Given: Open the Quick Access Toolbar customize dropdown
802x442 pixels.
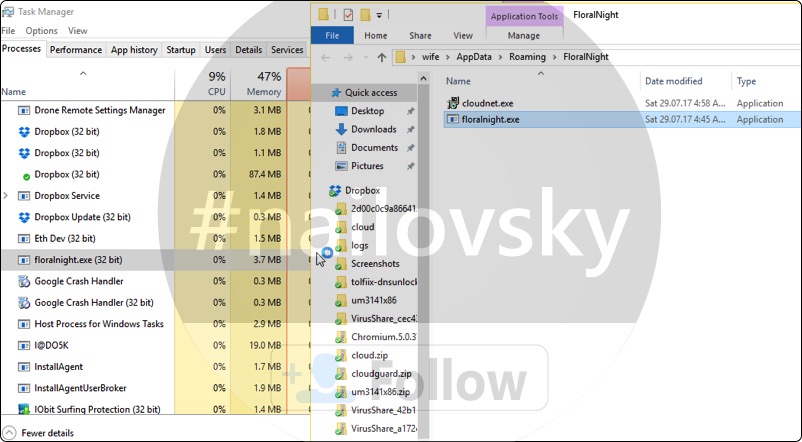Looking at the screenshot, I should [x=379, y=15].
